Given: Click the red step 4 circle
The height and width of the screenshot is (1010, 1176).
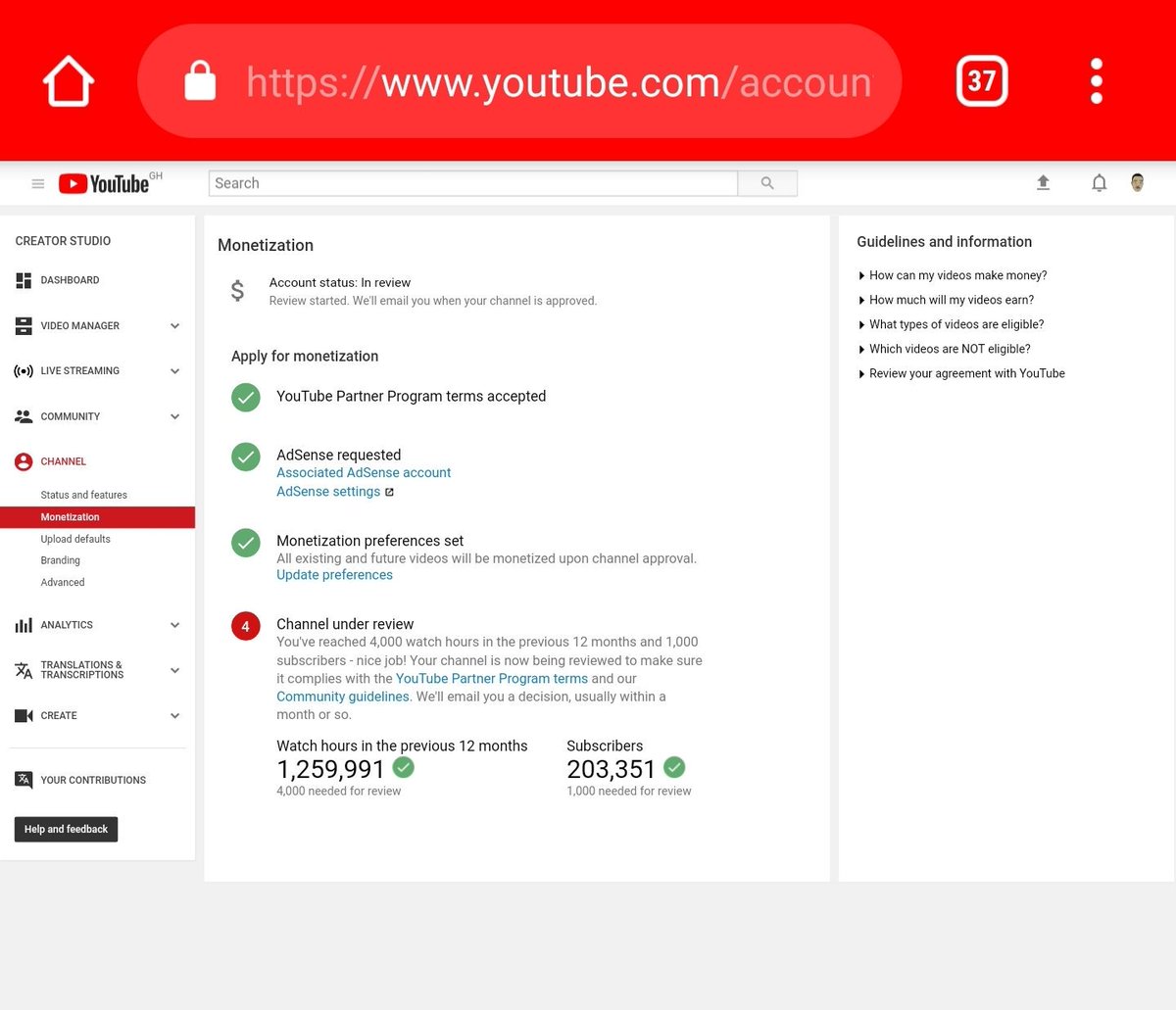Looking at the screenshot, I should [246, 626].
